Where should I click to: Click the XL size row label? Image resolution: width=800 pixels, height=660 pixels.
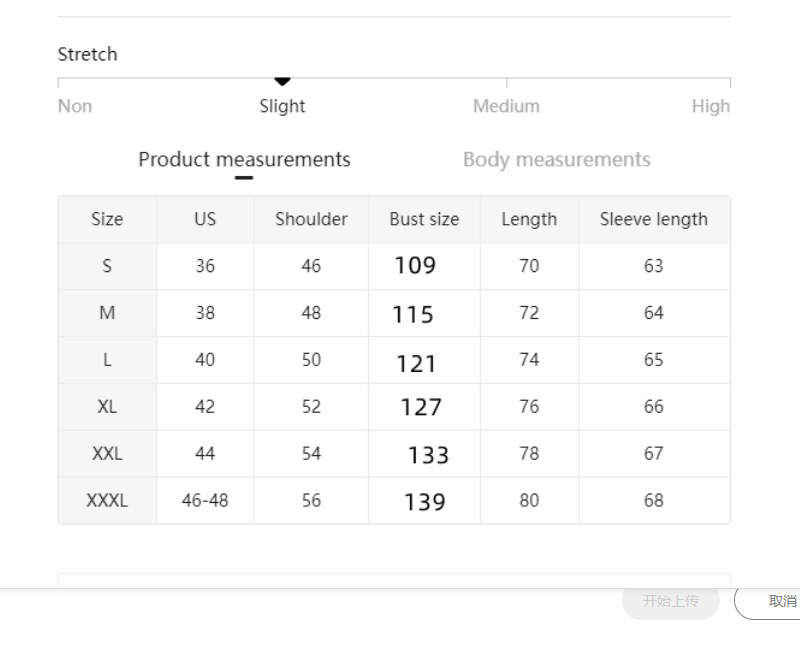[107, 407]
